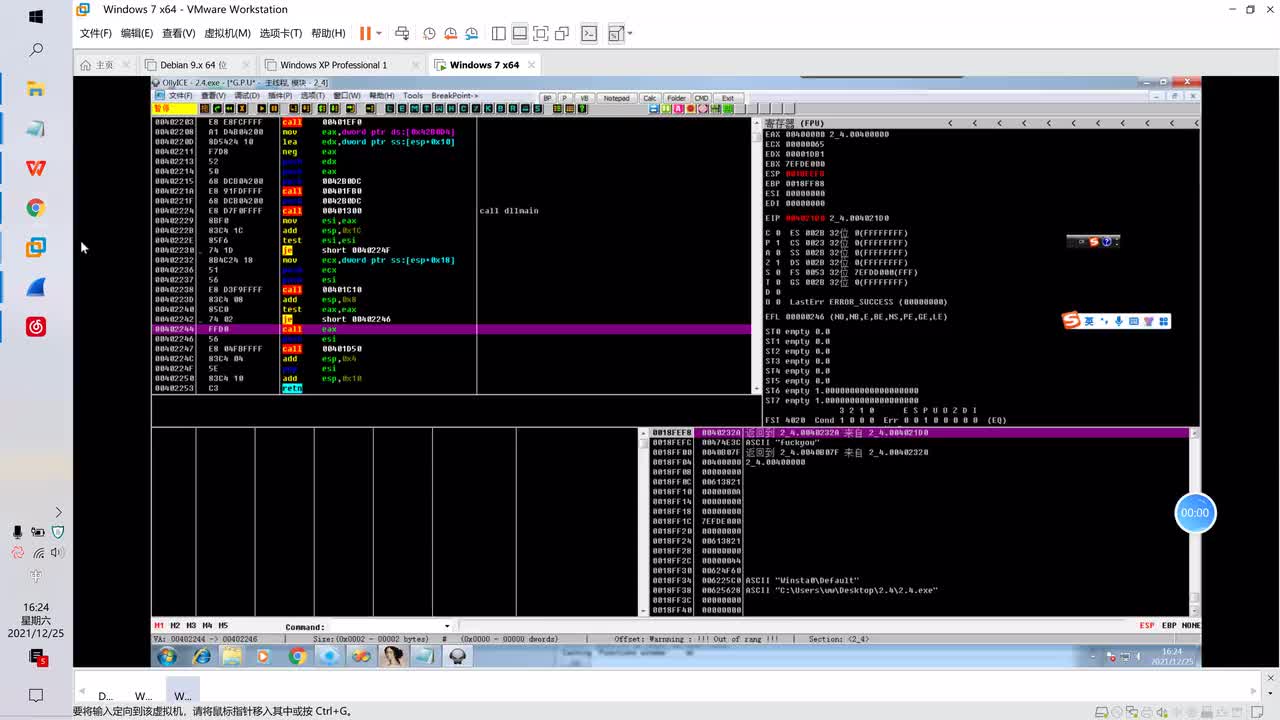
Task: Expand the Command box dropdown arrow
Action: [x=447, y=627]
